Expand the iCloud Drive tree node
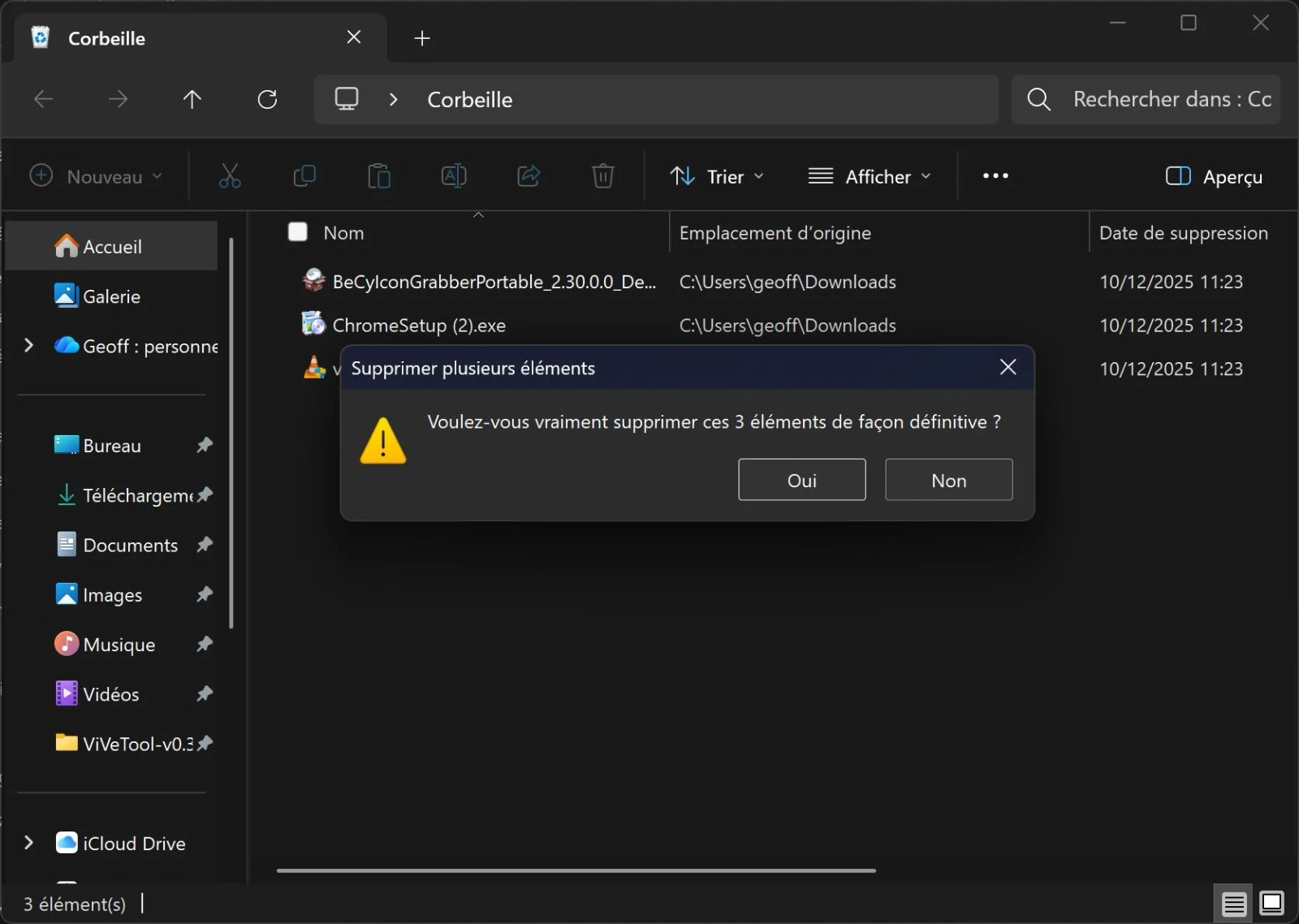The height and width of the screenshot is (924, 1299). click(28, 843)
